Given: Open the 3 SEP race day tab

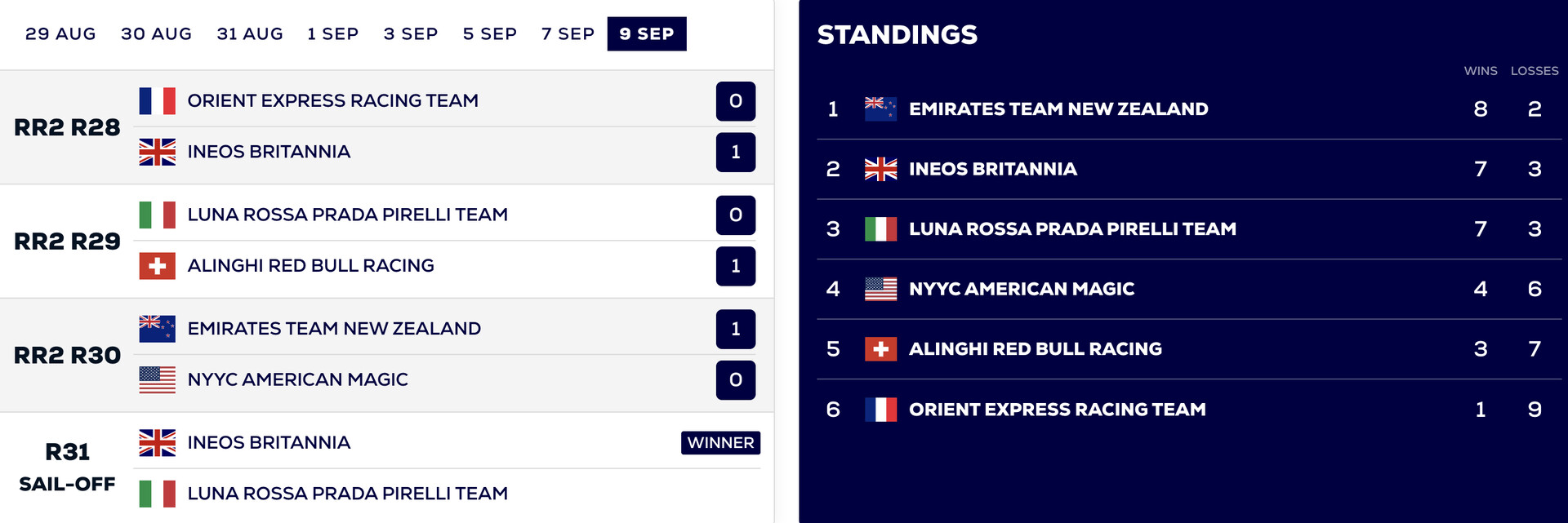Looking at the screenshot, I should point(411,34).
